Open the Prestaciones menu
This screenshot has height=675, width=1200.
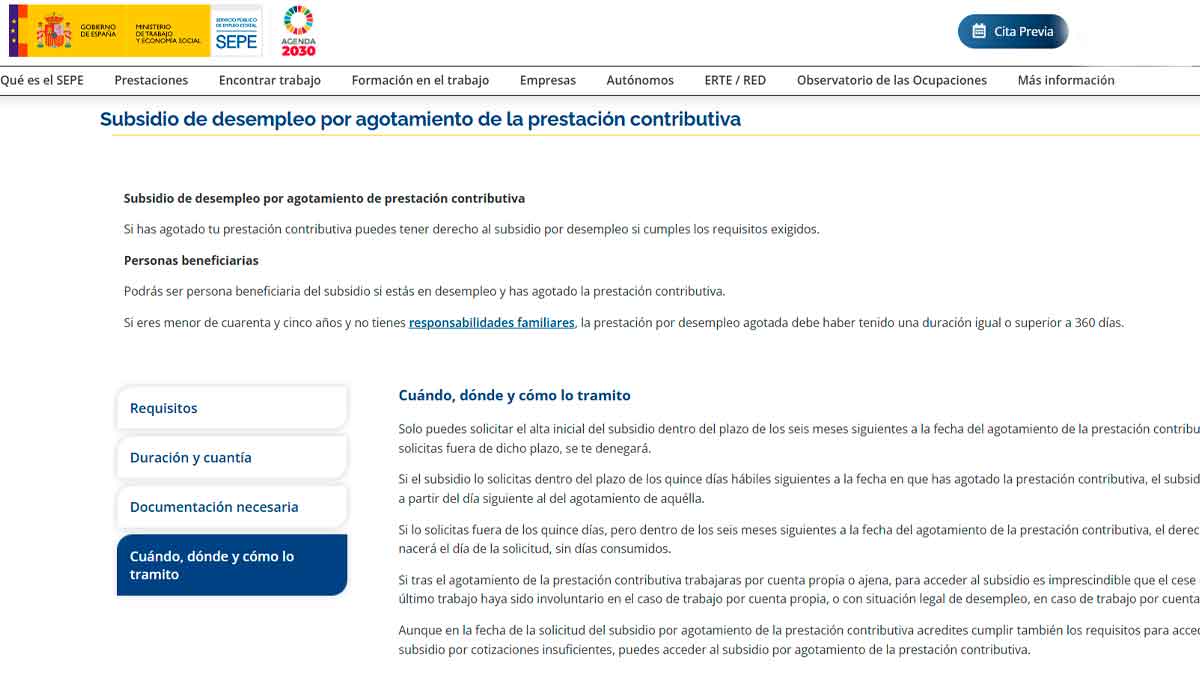(x=151, y=80)
